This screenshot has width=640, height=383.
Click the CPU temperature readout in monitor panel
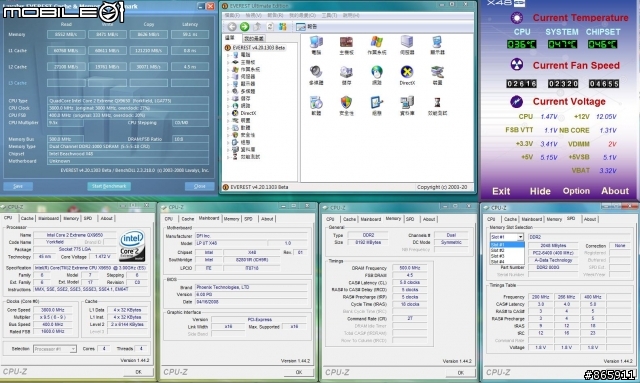[x=521, y=44]
